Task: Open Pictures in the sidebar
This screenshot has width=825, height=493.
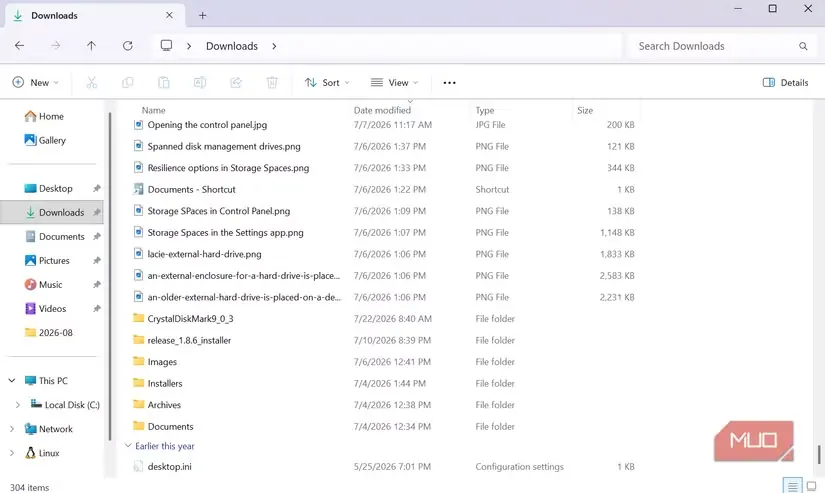Action: 52,260
